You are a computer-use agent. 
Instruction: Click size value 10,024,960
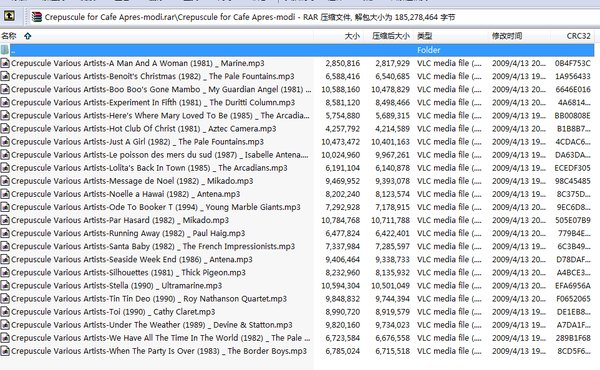(x=341, y=155)
